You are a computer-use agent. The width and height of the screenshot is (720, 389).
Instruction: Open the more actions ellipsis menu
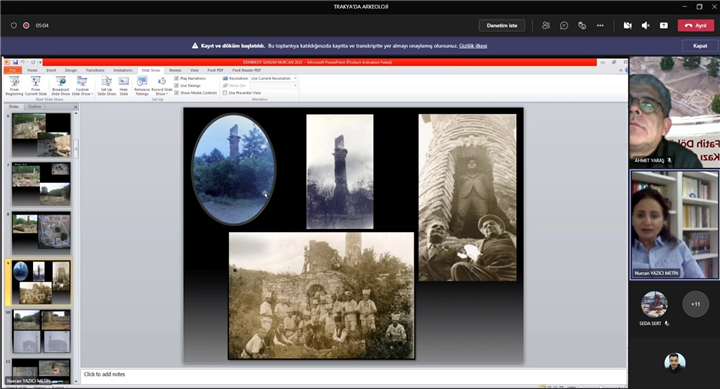tap(600, 26)
